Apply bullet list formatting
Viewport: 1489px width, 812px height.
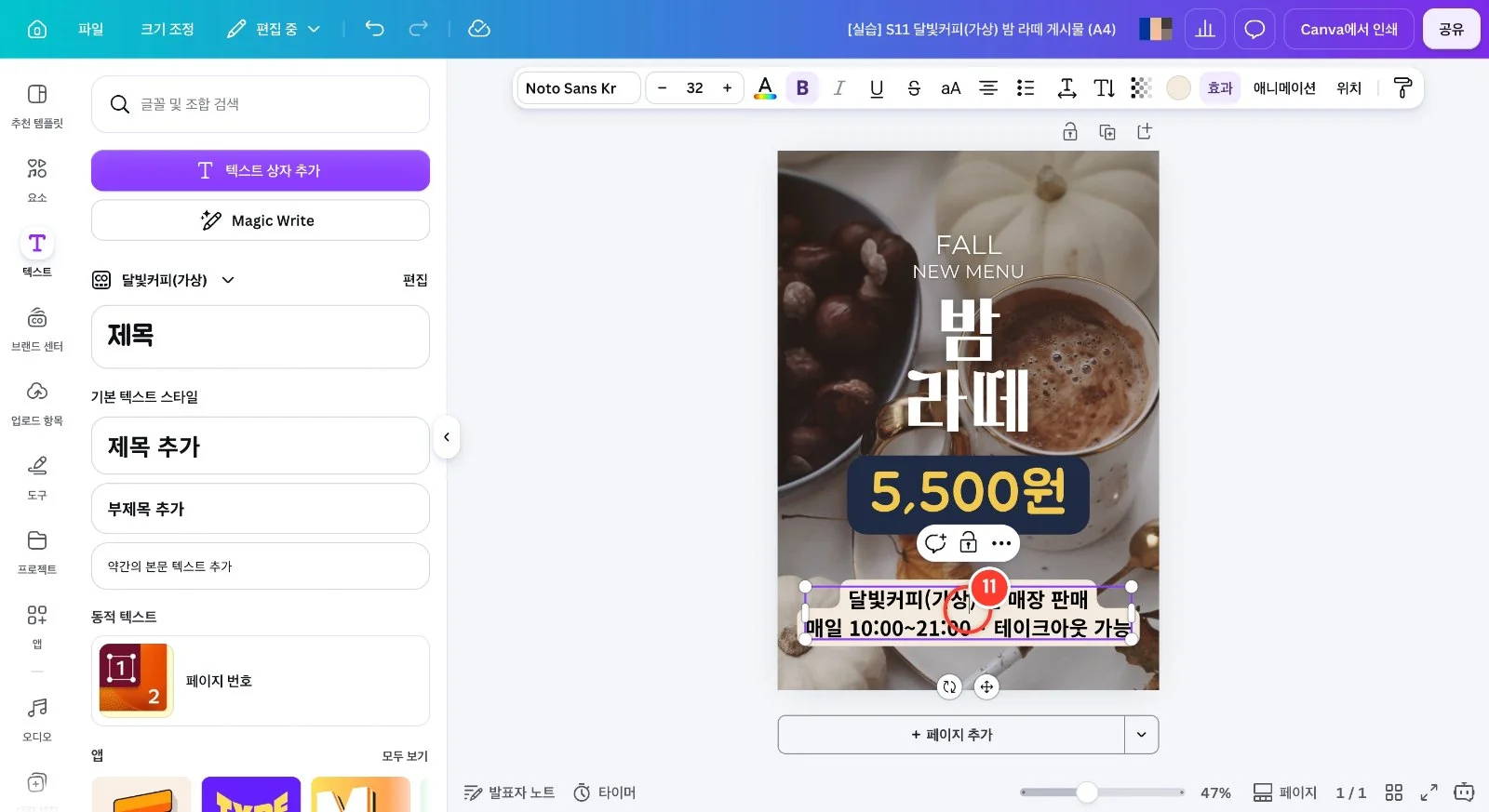pos(1026,88)
